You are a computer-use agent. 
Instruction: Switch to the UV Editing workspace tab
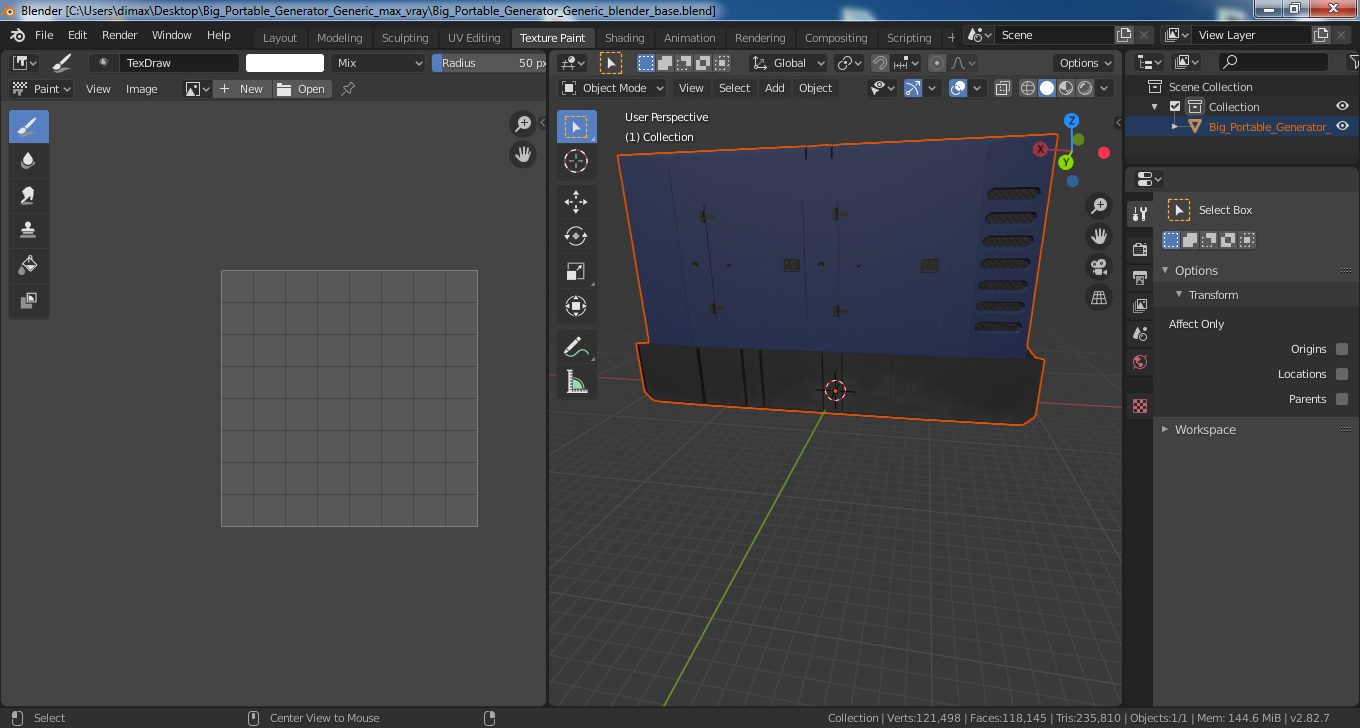click(x=474, y=38)
